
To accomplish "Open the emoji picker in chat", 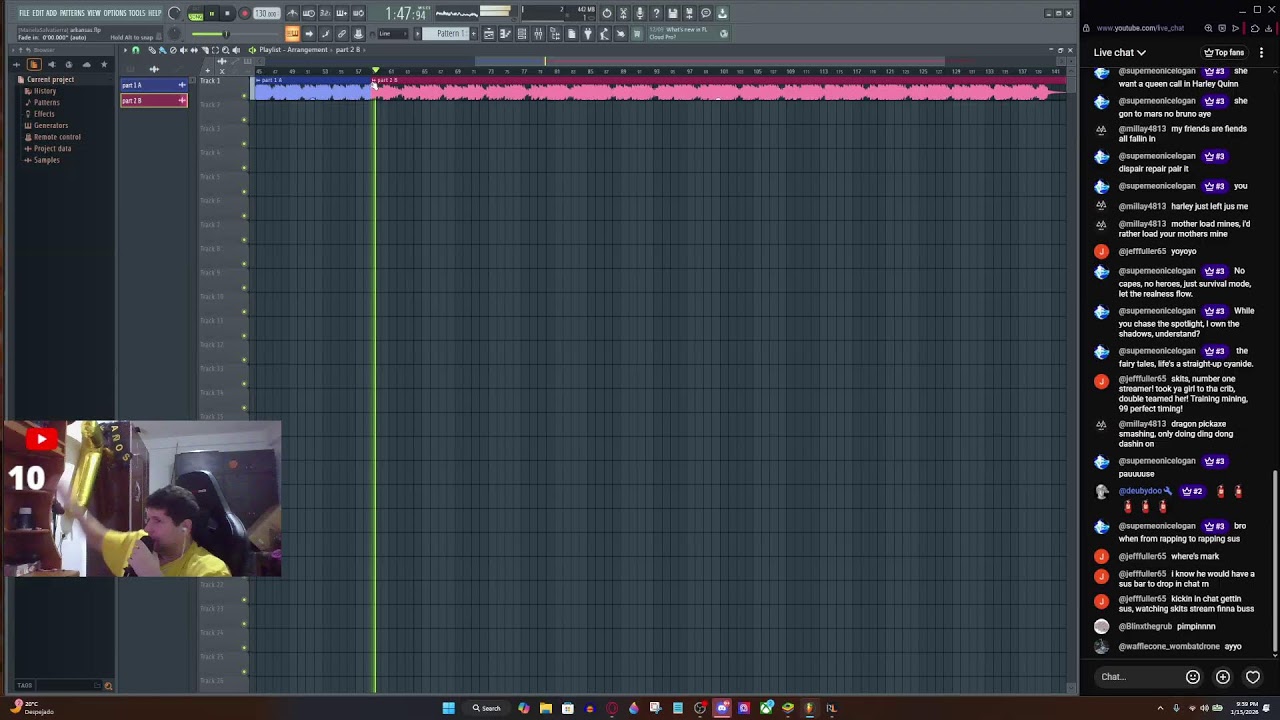I will click(x=1193, y=677).
